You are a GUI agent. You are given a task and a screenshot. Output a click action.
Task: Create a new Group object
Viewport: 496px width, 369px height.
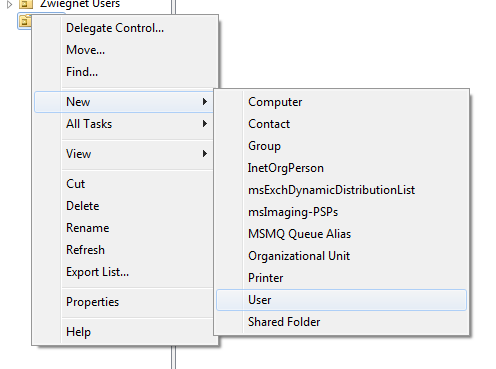point(341,146)
